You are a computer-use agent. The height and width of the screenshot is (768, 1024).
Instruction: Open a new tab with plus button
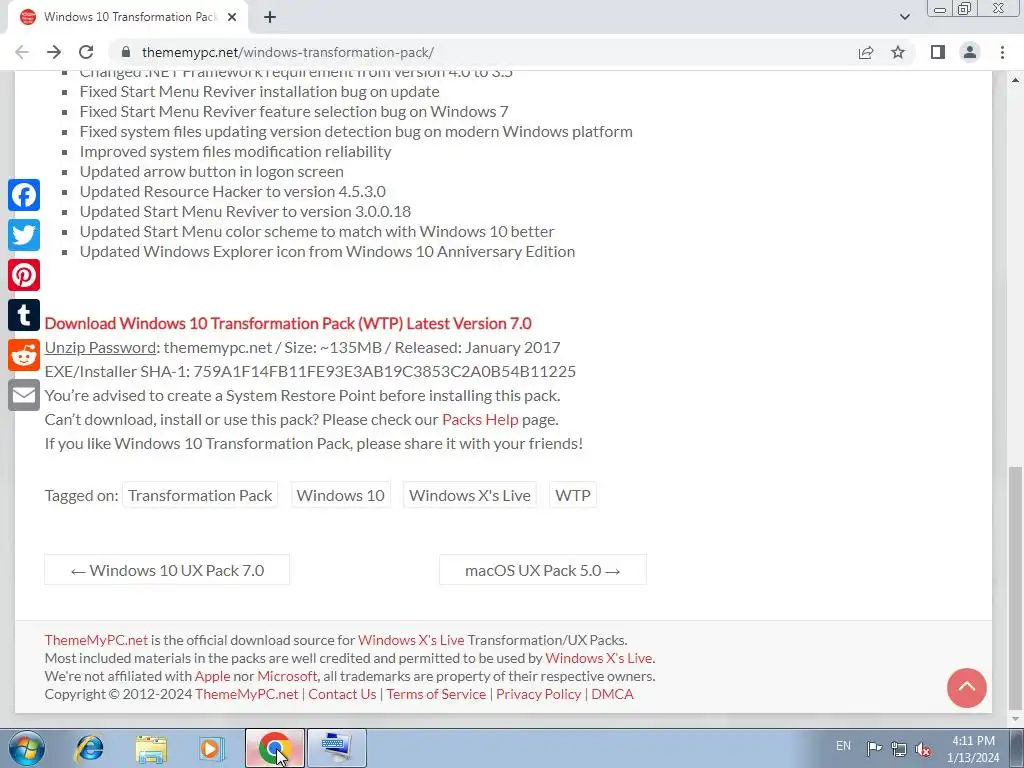[x=270, y=17]
